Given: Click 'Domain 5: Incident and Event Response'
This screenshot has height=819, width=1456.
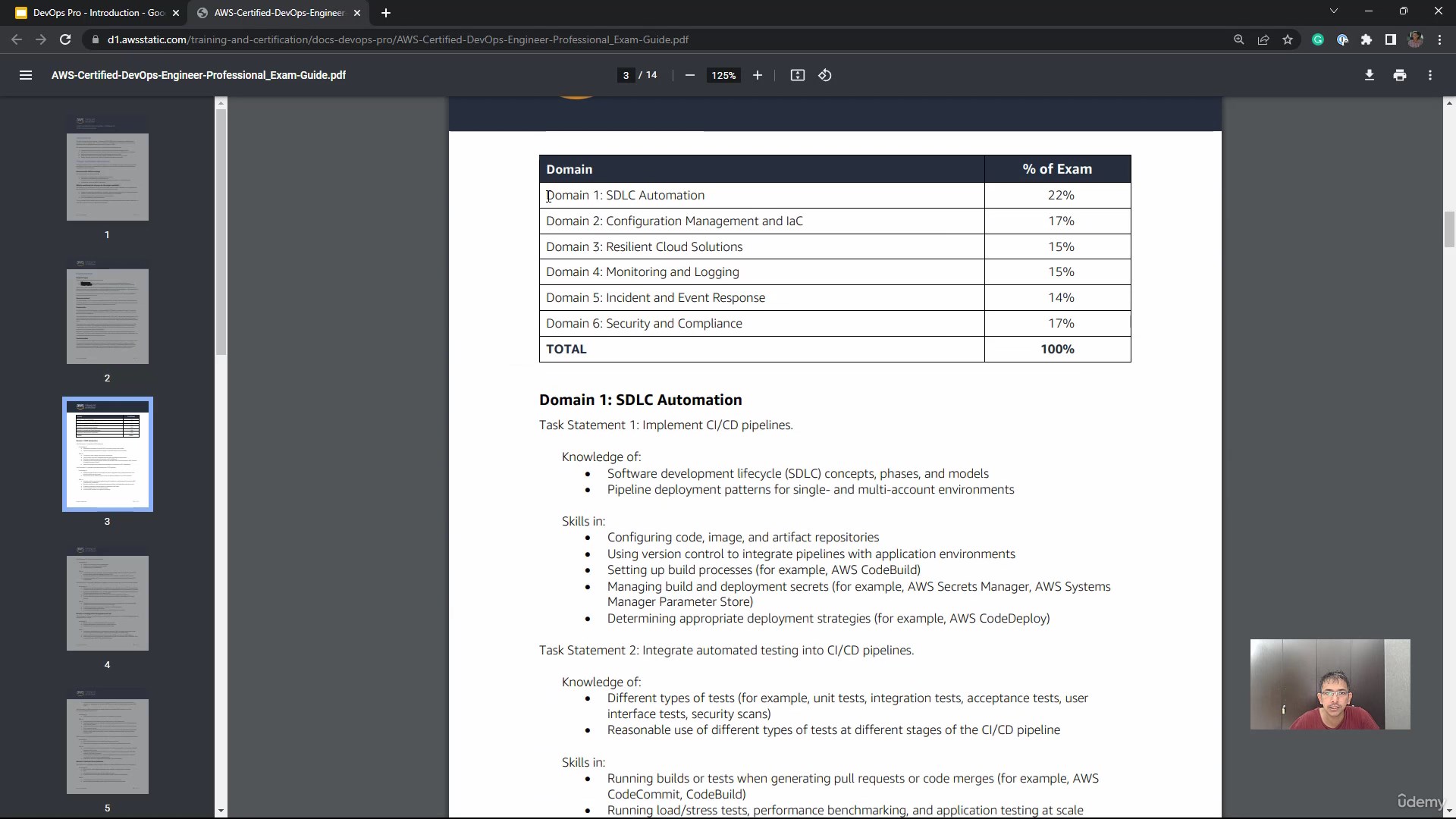Looking at the screenshot, I should (x=655, y=298).
